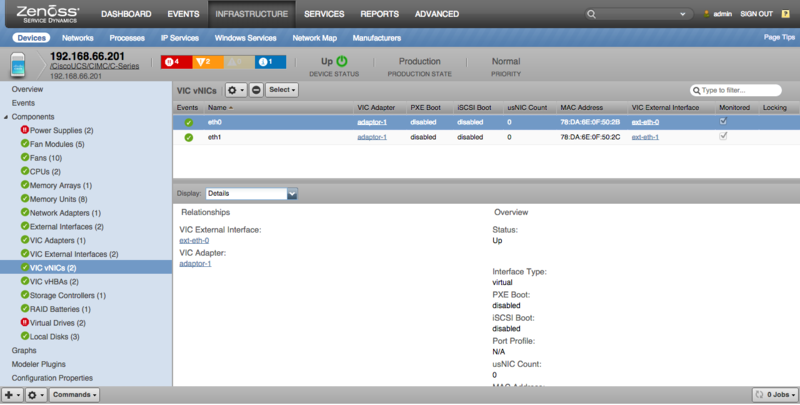Filter by info events badge showing 1
This screenshot has height=405, width=800.
(270, 62)
